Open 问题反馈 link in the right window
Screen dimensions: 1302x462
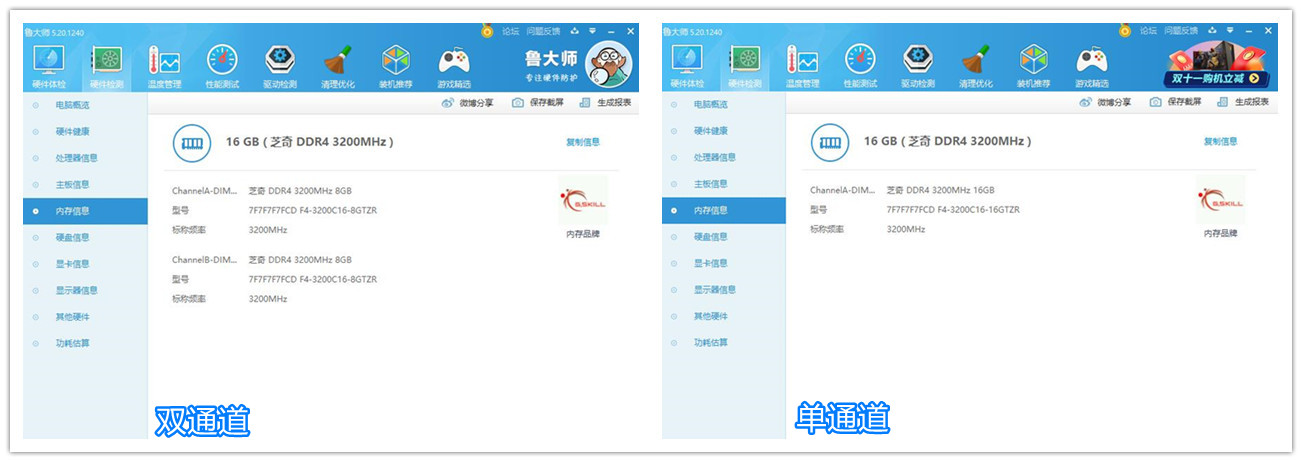1182,31
